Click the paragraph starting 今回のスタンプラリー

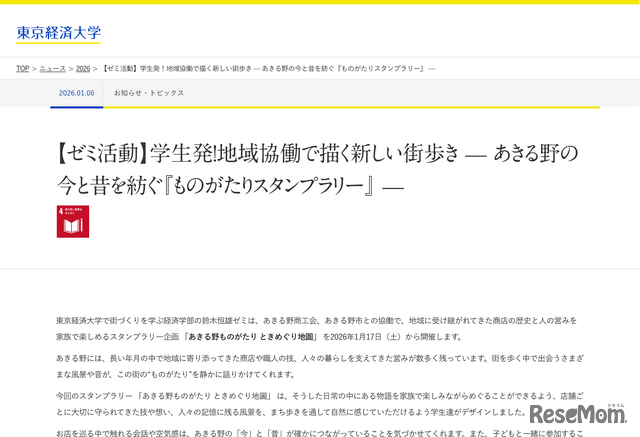coord(320,404)
